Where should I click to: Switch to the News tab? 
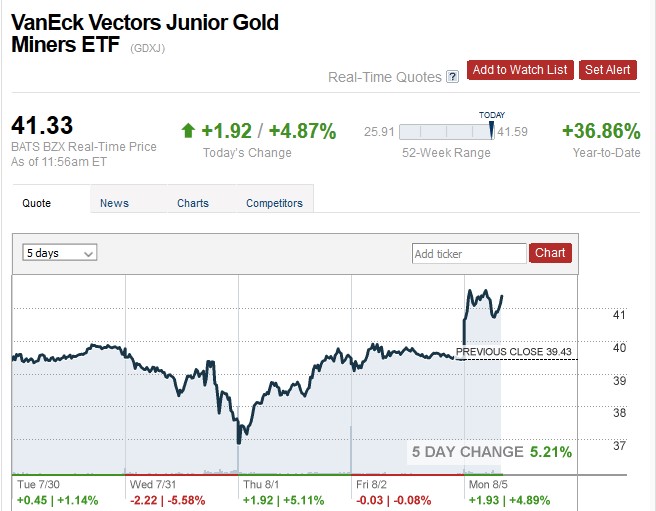(114, 203)
